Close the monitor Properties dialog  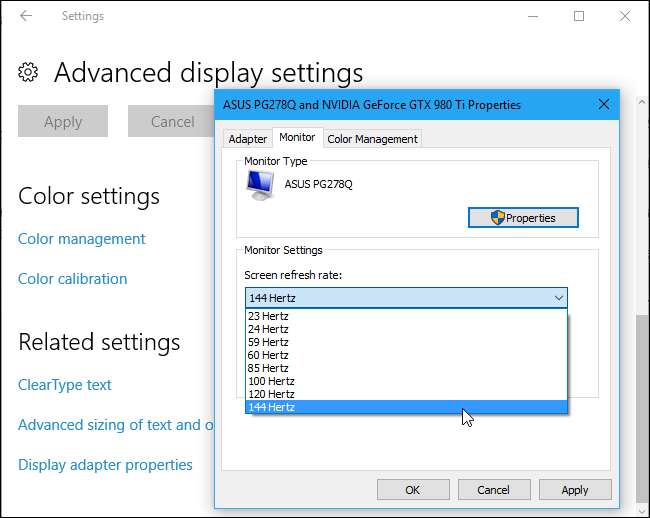click(603, 104)
